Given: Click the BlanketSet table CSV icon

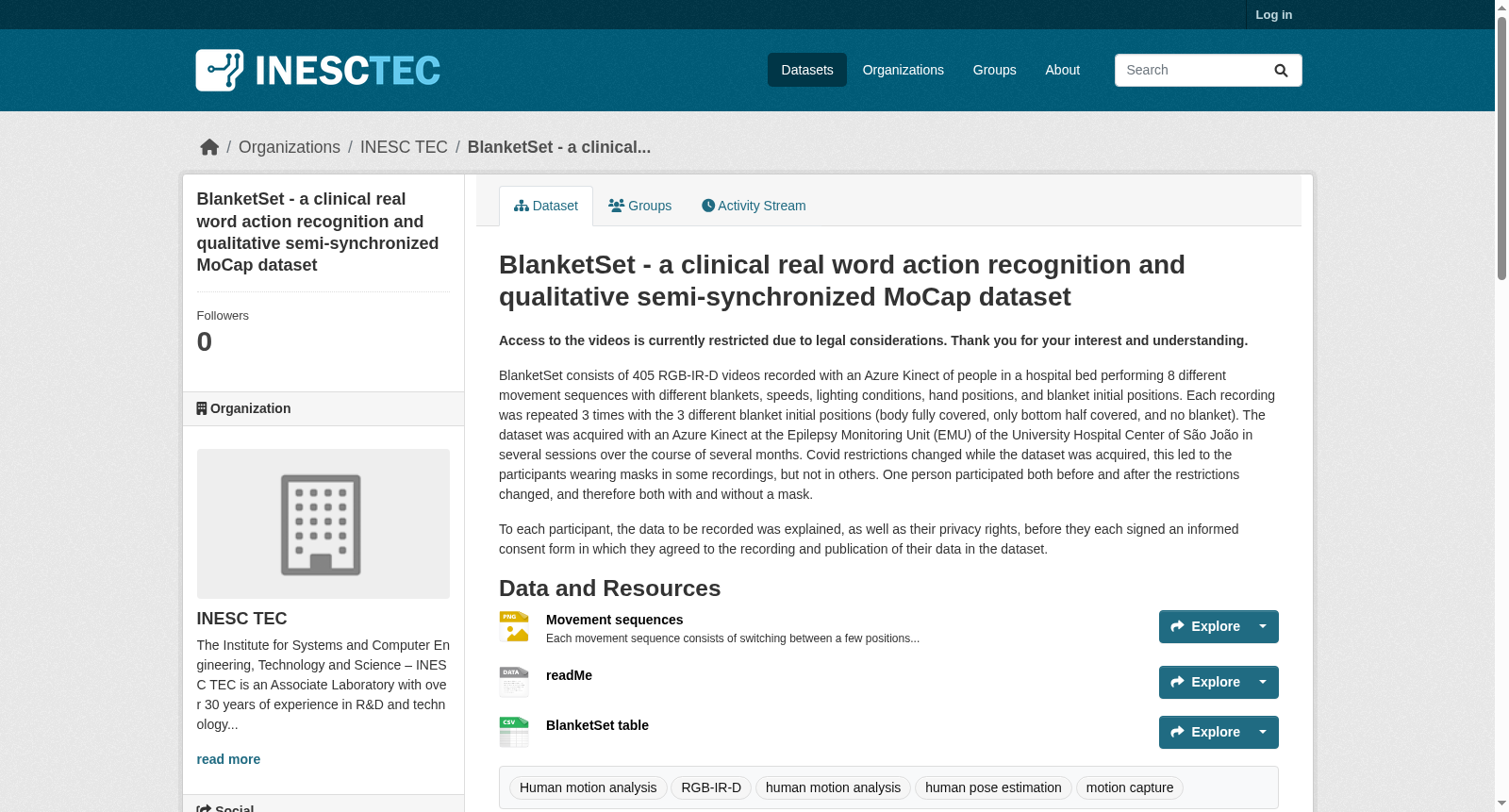Looking at the screenshot, I should tap(514, 732).
